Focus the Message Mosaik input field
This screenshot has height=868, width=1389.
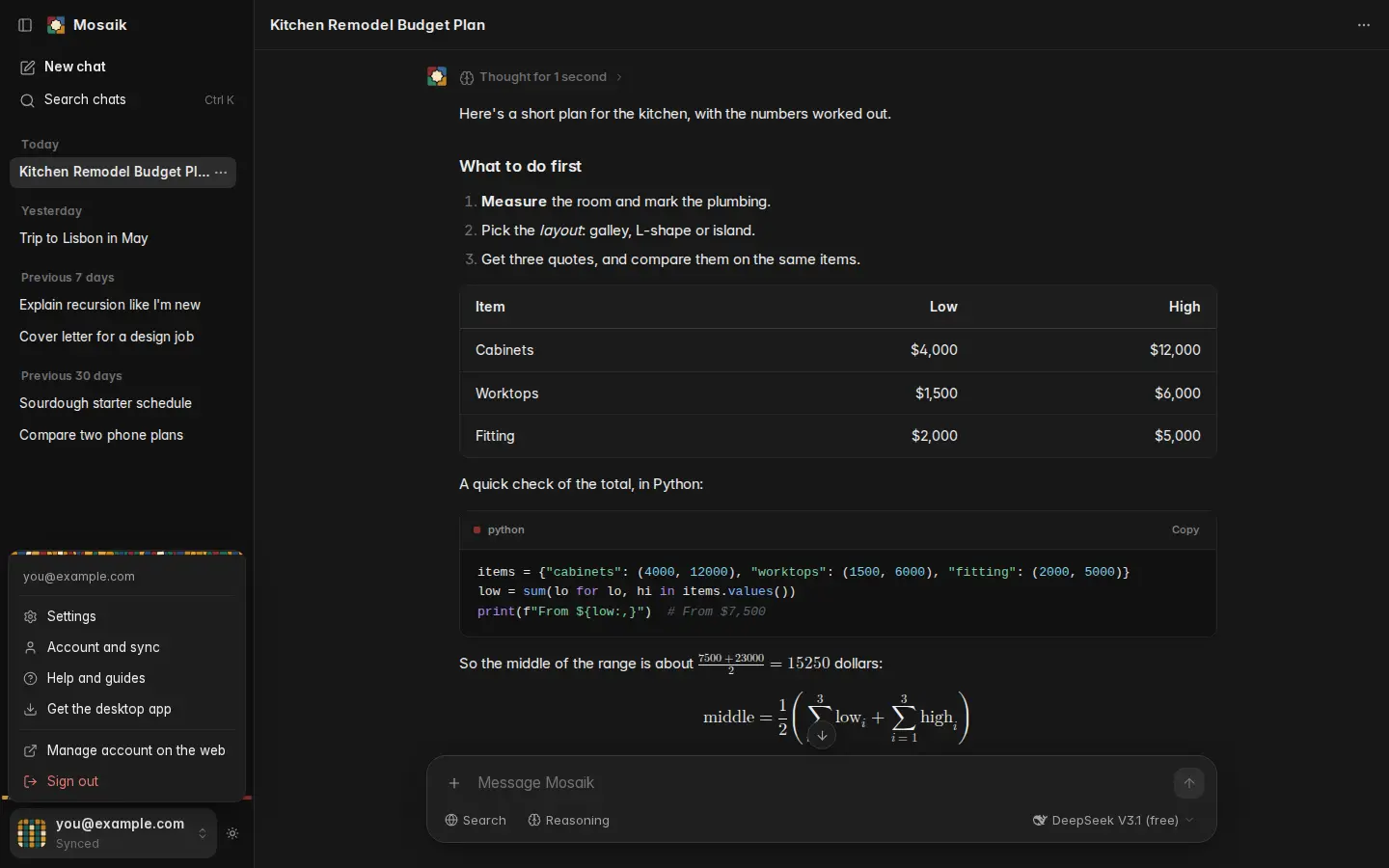coord(820,783)
